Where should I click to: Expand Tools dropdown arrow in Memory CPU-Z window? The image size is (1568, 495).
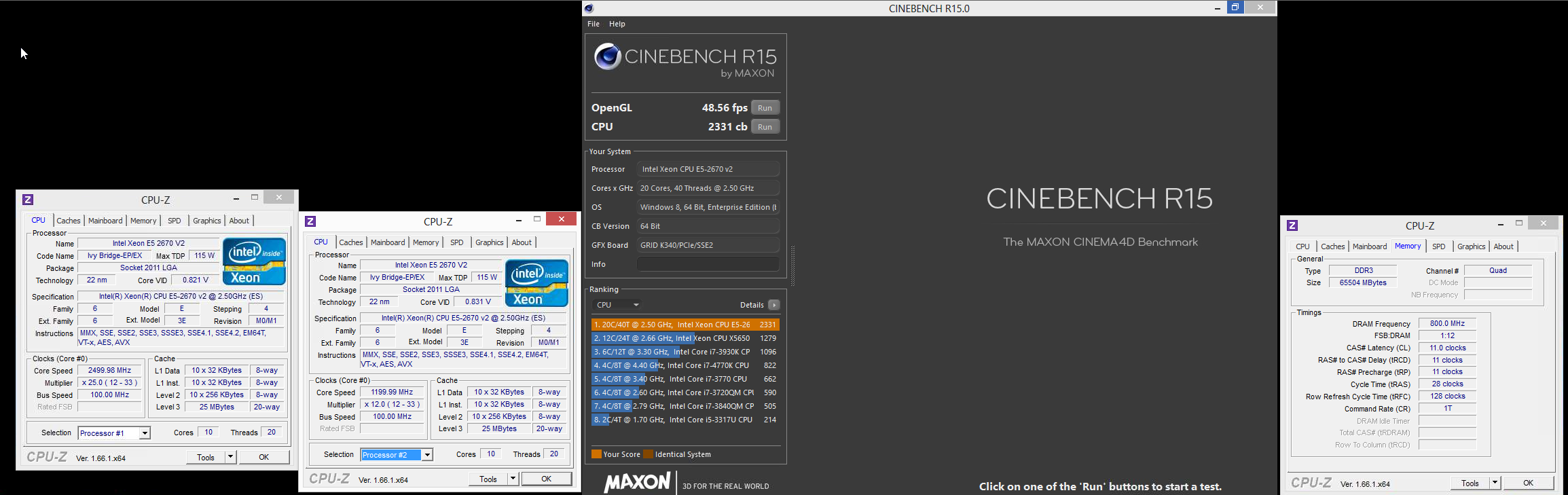pyautogui.click(x=1495, y=483)
